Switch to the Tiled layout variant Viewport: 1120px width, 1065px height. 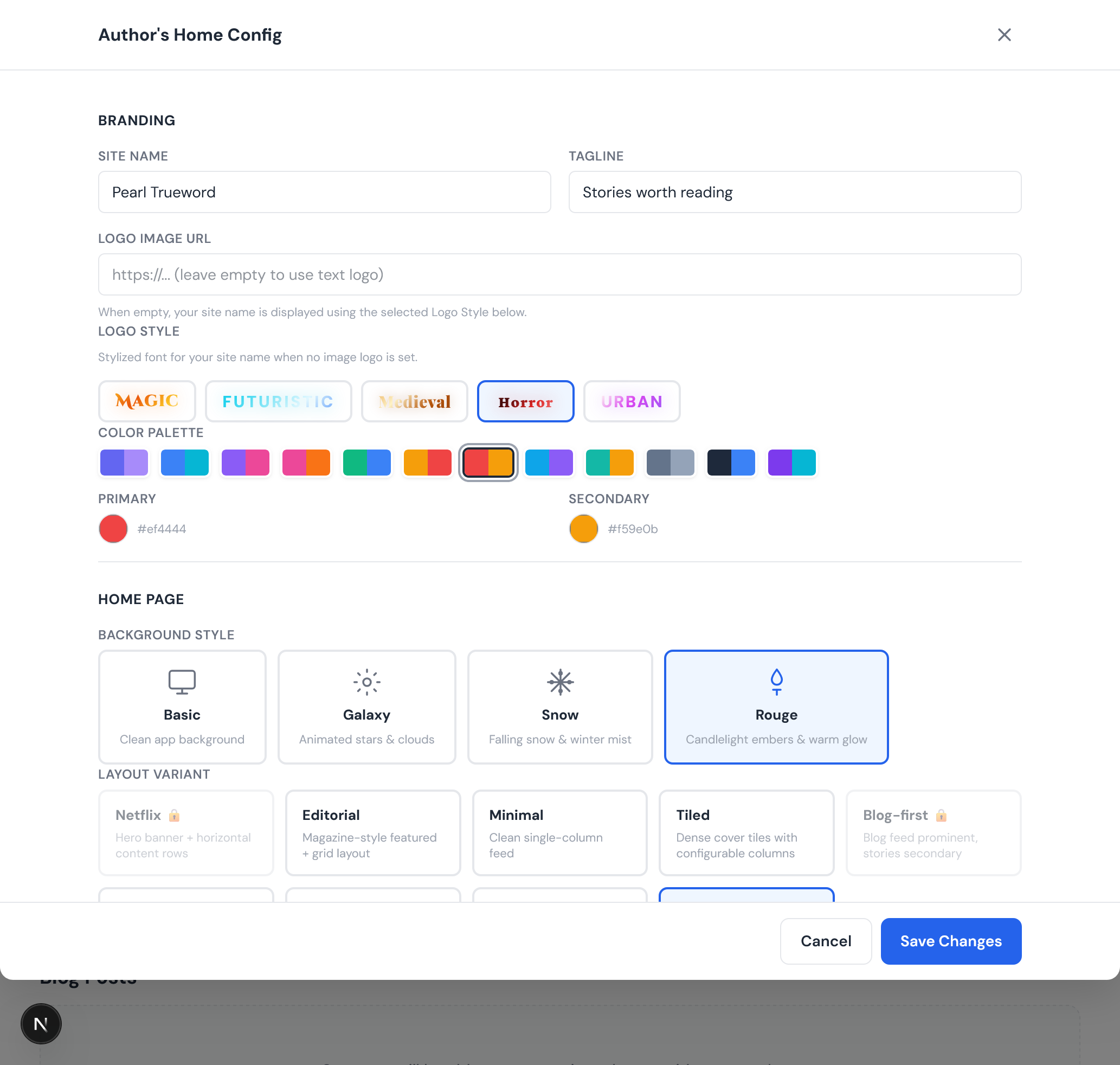coord(746,833)
